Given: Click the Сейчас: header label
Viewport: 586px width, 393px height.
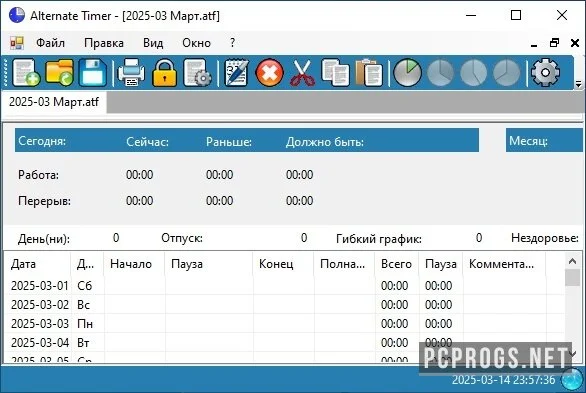Looking at the screenshot, I should (147, 142).
